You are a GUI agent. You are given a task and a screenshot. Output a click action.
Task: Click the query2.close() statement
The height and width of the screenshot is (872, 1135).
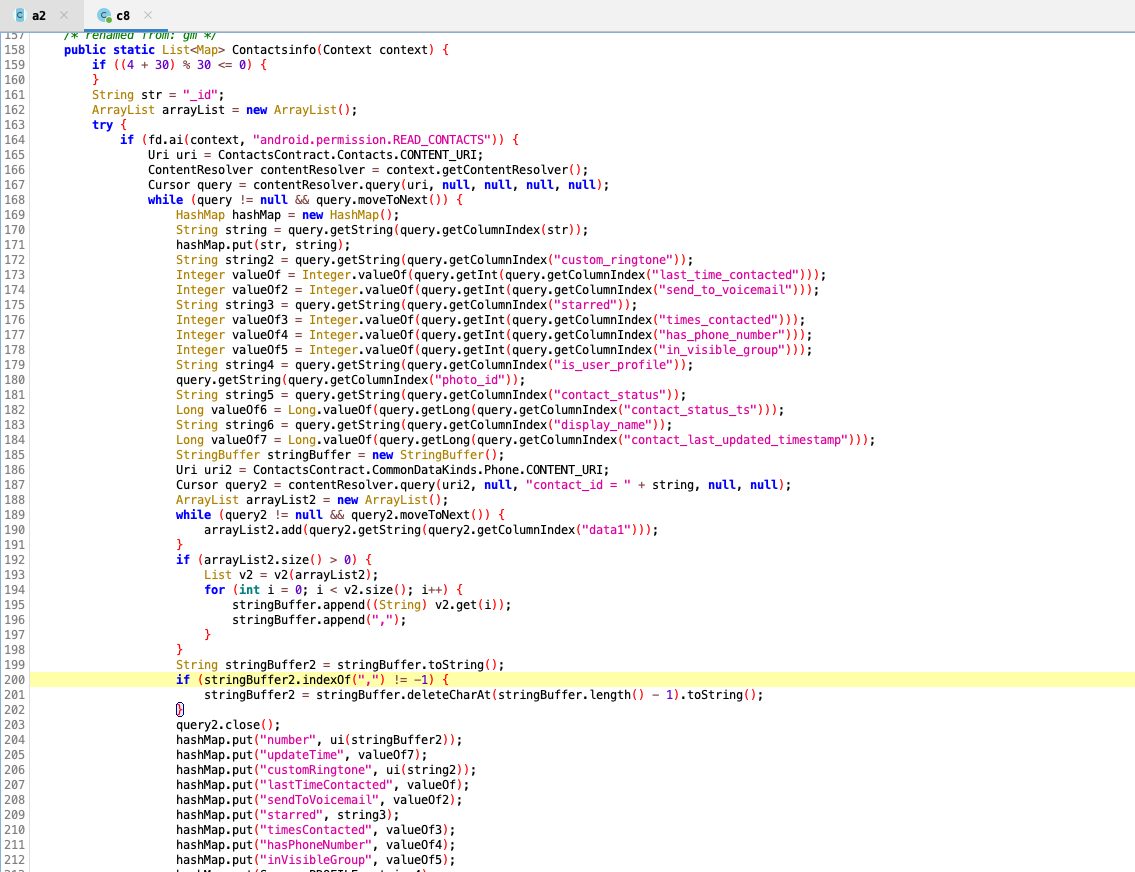[x=228, y=725]
